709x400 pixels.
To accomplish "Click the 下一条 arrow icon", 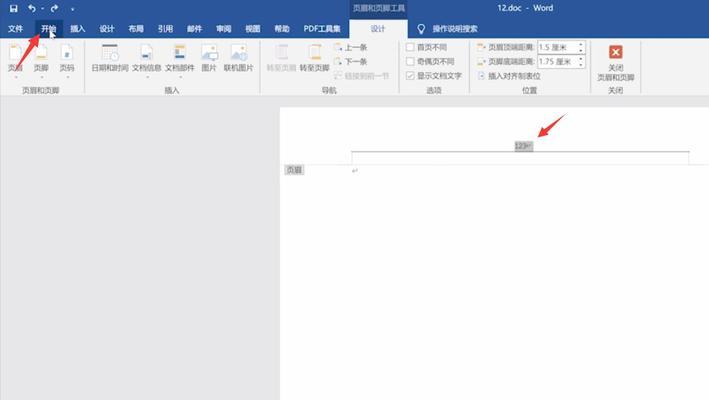I will point(338,61).
